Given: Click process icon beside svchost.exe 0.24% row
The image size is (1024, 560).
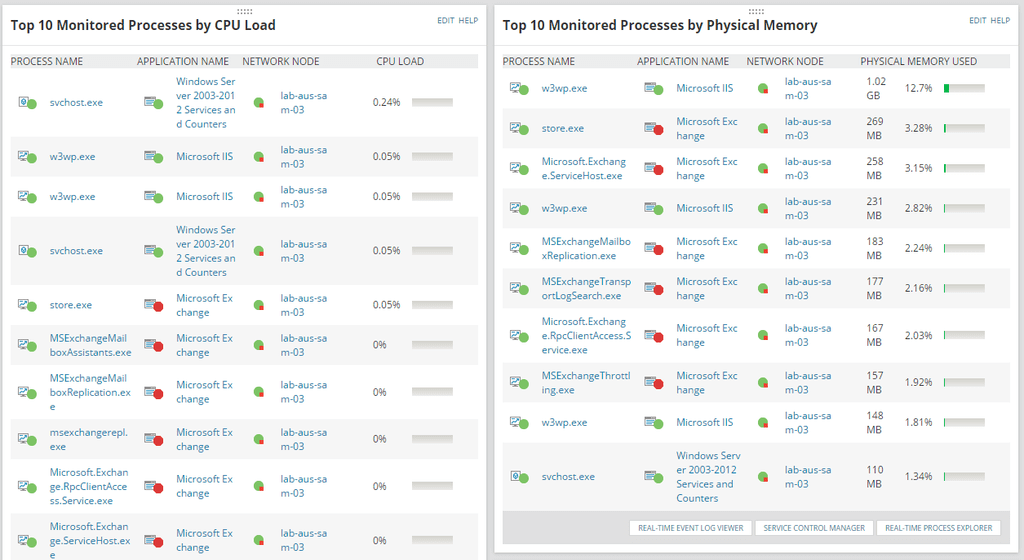Looking at the screenshot, I should tap(27, 102).
